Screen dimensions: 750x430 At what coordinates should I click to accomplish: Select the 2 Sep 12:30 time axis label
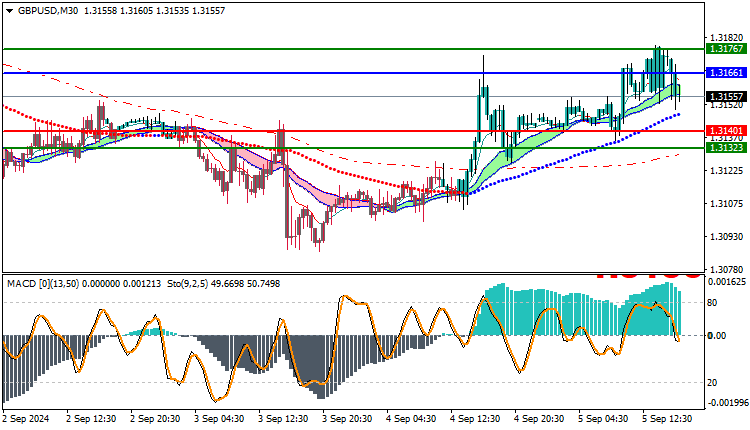point(91,419)
